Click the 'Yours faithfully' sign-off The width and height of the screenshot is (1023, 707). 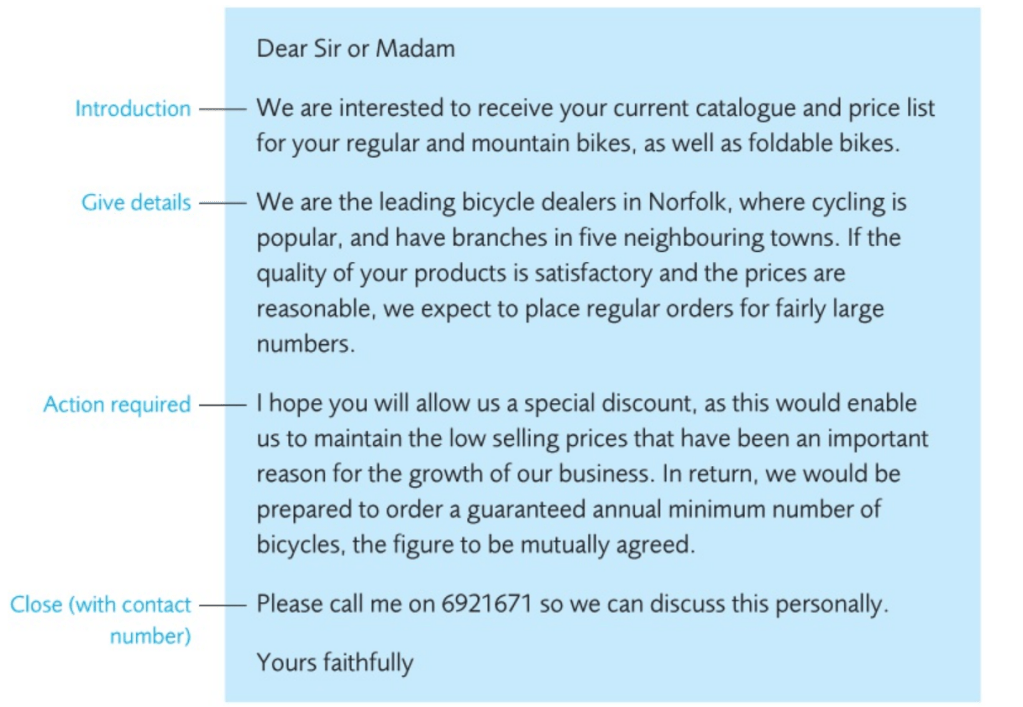pos(334,661)
